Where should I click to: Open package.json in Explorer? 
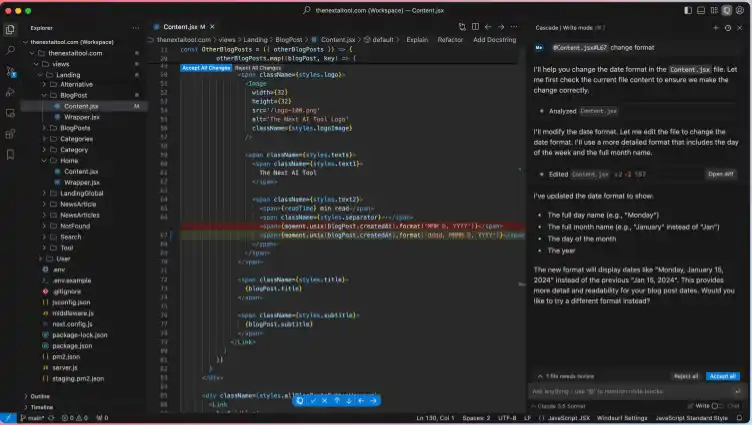(72, 346)
